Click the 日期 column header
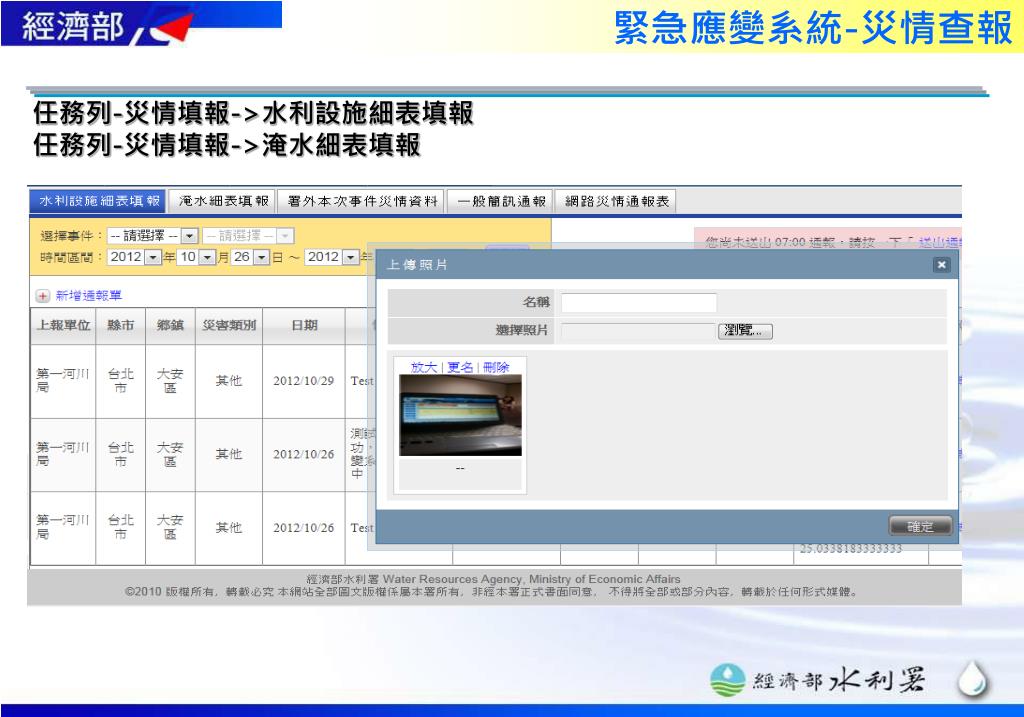 (x=304, y=325)
